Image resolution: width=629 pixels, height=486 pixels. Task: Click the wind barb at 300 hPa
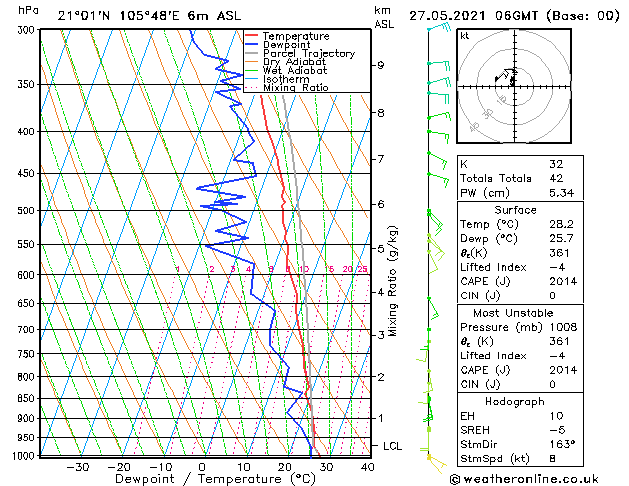[439, 27]
